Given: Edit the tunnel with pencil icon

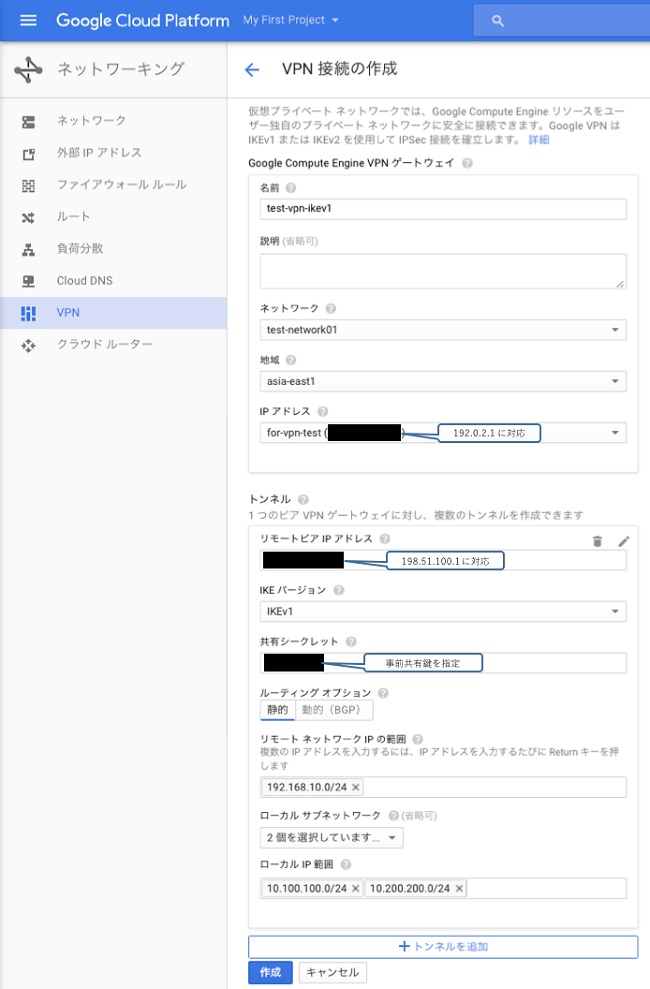Looking at the screenshot, I should [x=624, y=541].
